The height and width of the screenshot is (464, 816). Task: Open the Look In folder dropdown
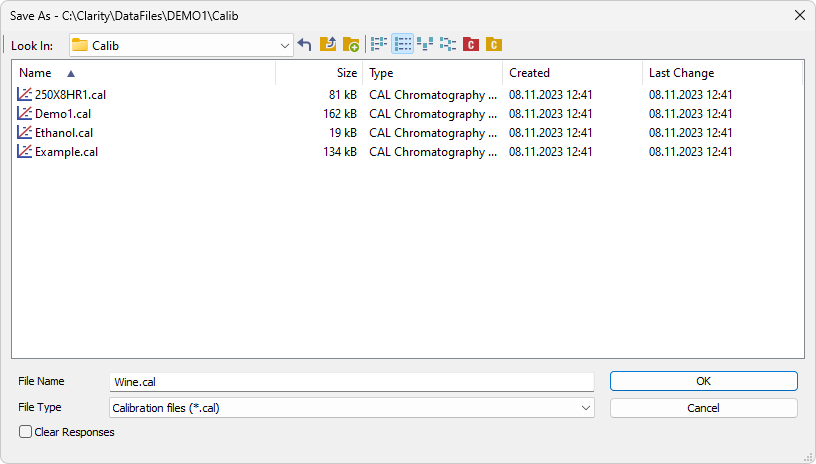[x=285, y=46]
